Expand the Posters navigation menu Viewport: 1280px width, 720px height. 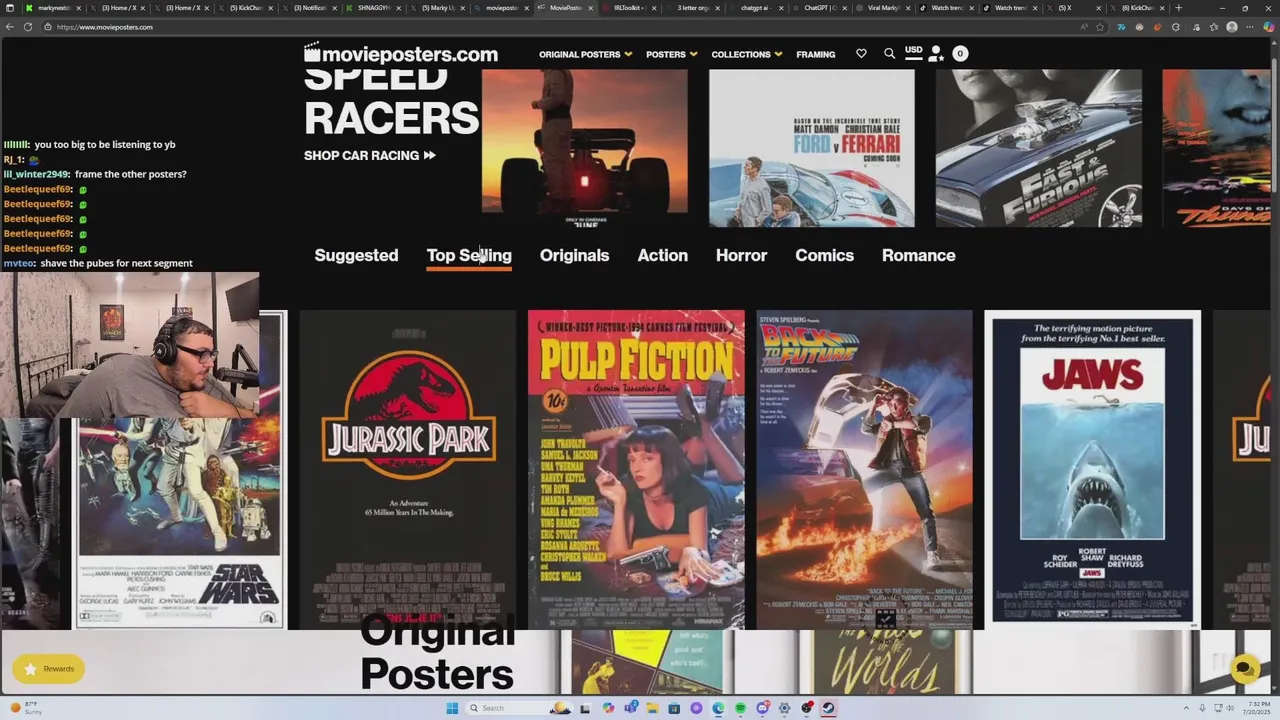pyautogui.click(x=672, y=54)
